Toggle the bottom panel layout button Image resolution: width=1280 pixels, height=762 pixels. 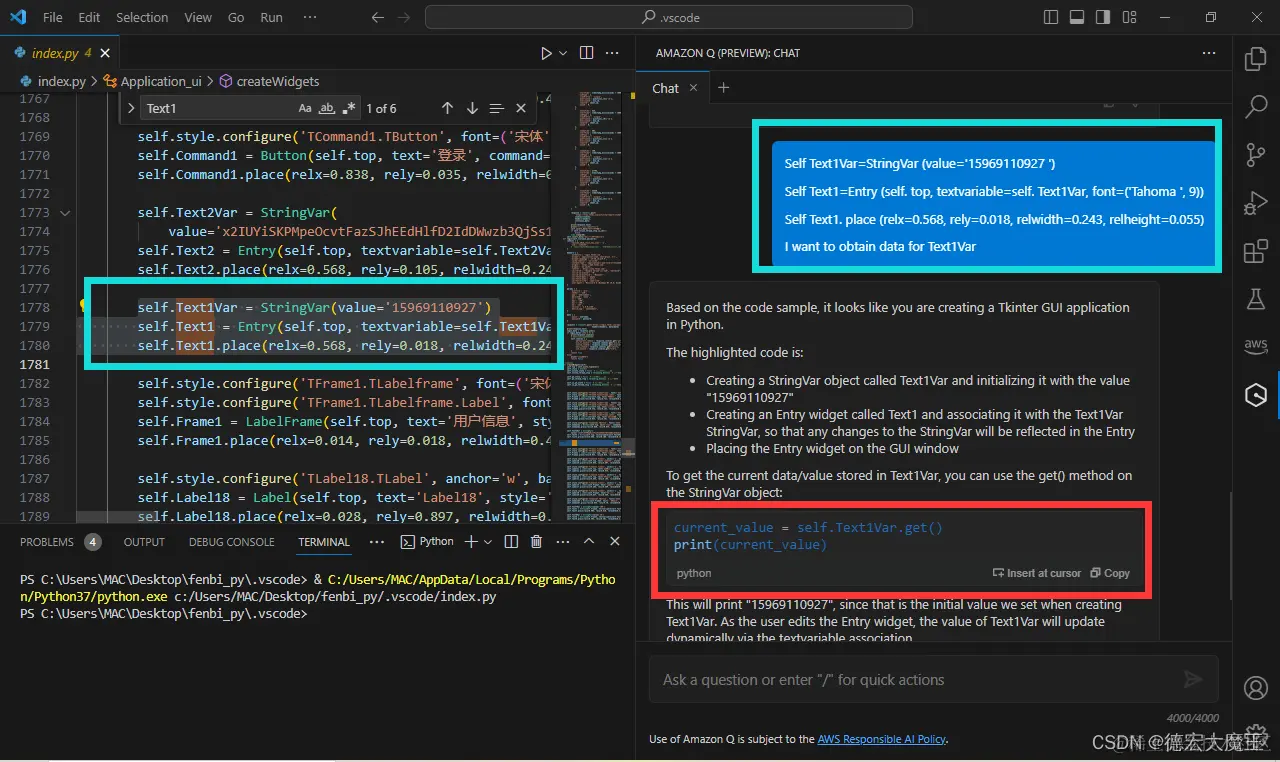coord(1077,17)
